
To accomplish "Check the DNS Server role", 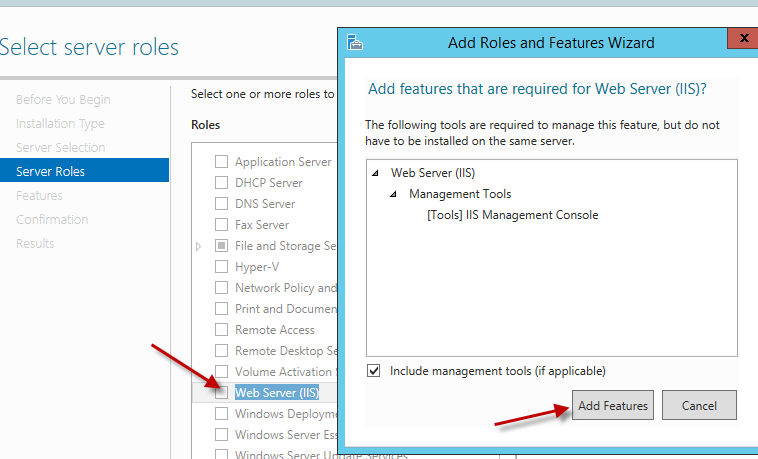I will pyautogui.click(x=221, y=204).
